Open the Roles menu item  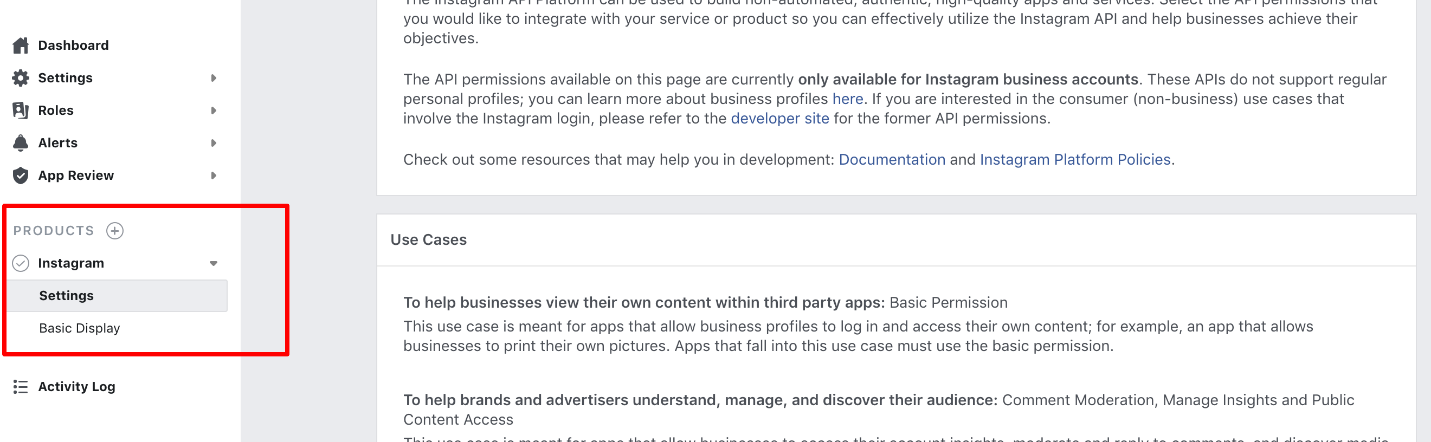pos(56,110)
